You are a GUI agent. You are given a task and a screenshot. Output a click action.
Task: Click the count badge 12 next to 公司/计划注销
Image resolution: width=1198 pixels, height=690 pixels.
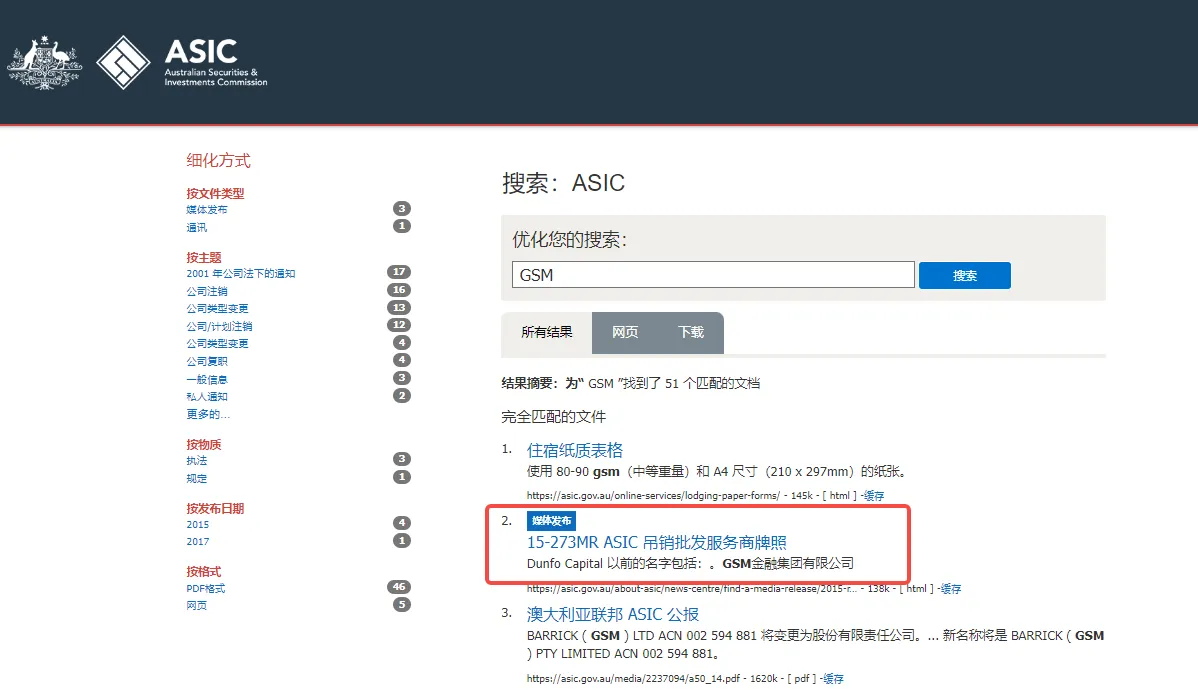(x=399, y=325)
